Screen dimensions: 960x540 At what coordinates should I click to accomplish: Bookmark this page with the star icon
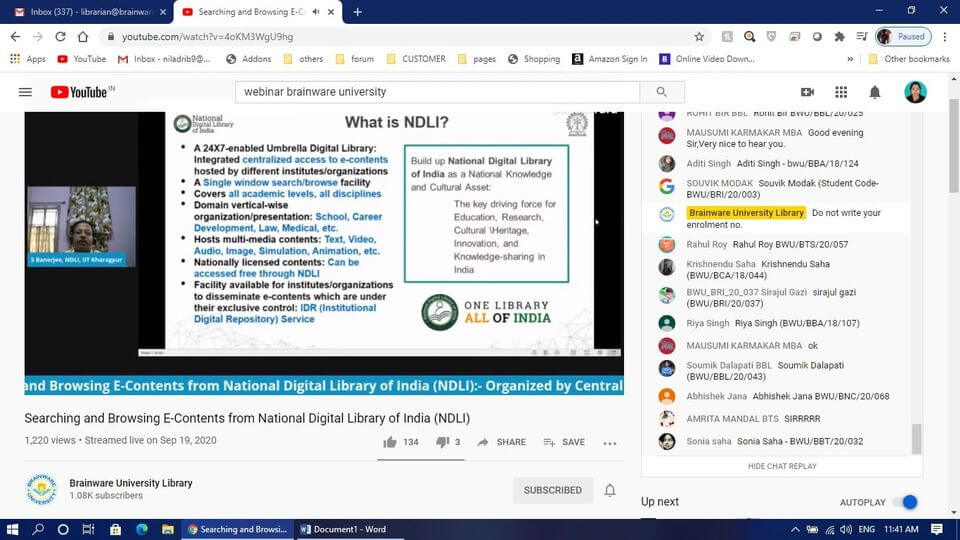pyautogui.click(x=699, y=37)
